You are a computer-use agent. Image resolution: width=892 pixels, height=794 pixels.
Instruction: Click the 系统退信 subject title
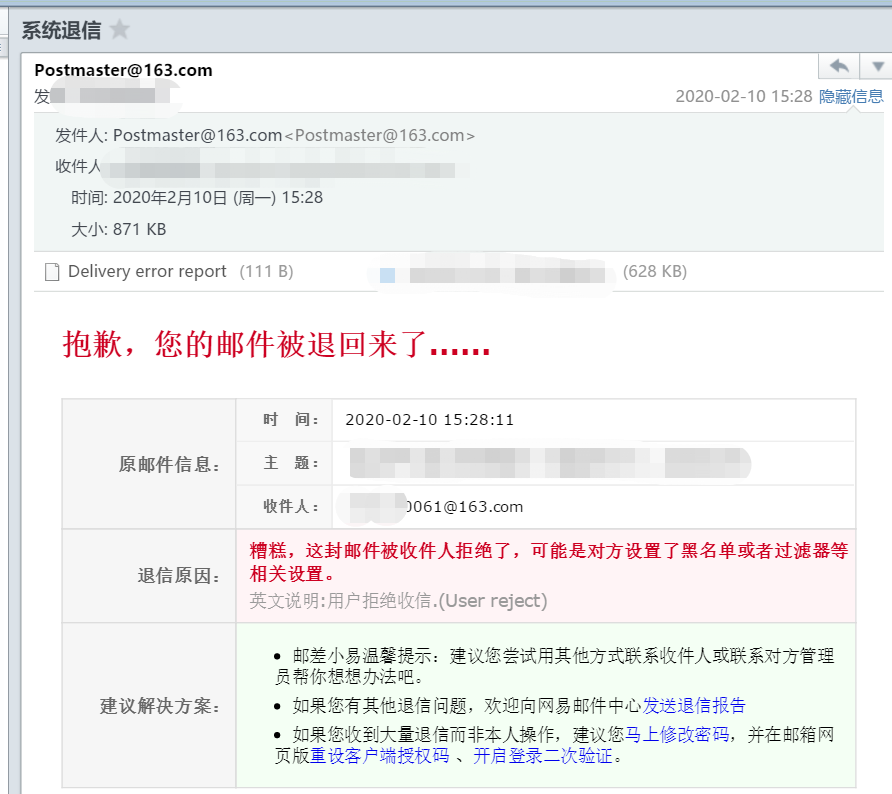coord(61,30)
